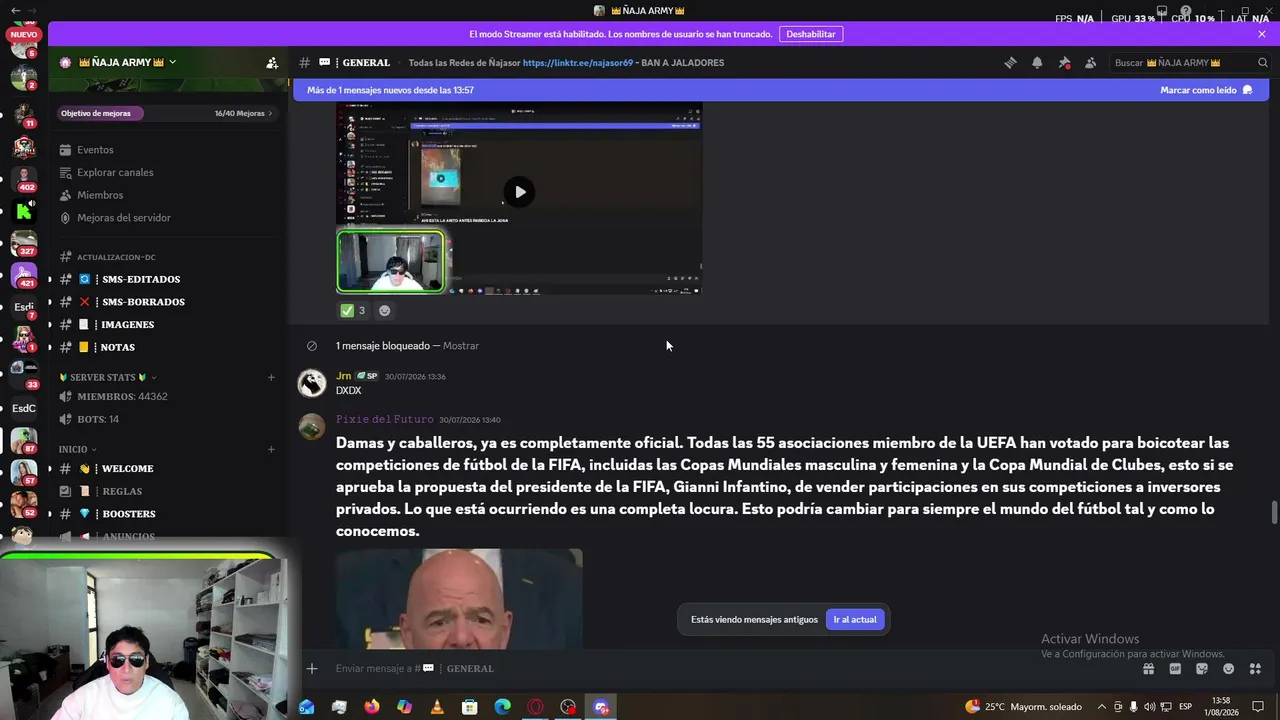Open the gift icon in message bar
Viewport: 1280px width, 720px height.
click(x=1148, y=668)
